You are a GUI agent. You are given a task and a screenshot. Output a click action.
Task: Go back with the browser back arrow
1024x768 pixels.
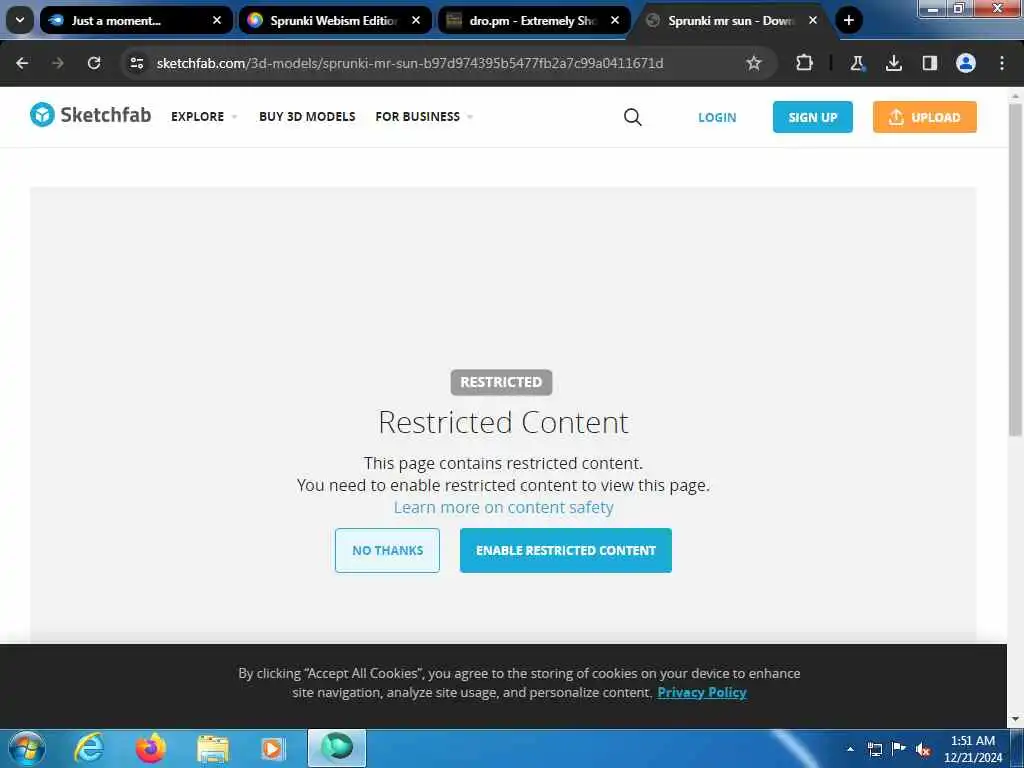coord(22,63)
